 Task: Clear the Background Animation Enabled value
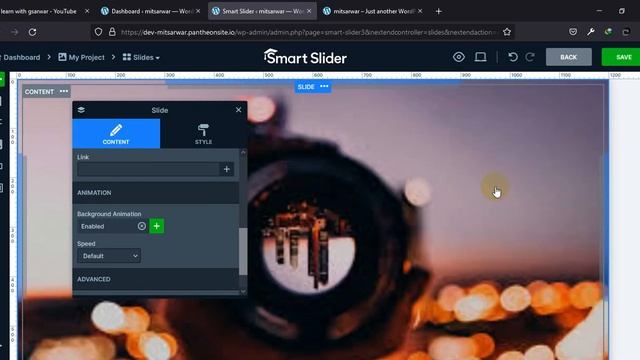pos(142,226)
